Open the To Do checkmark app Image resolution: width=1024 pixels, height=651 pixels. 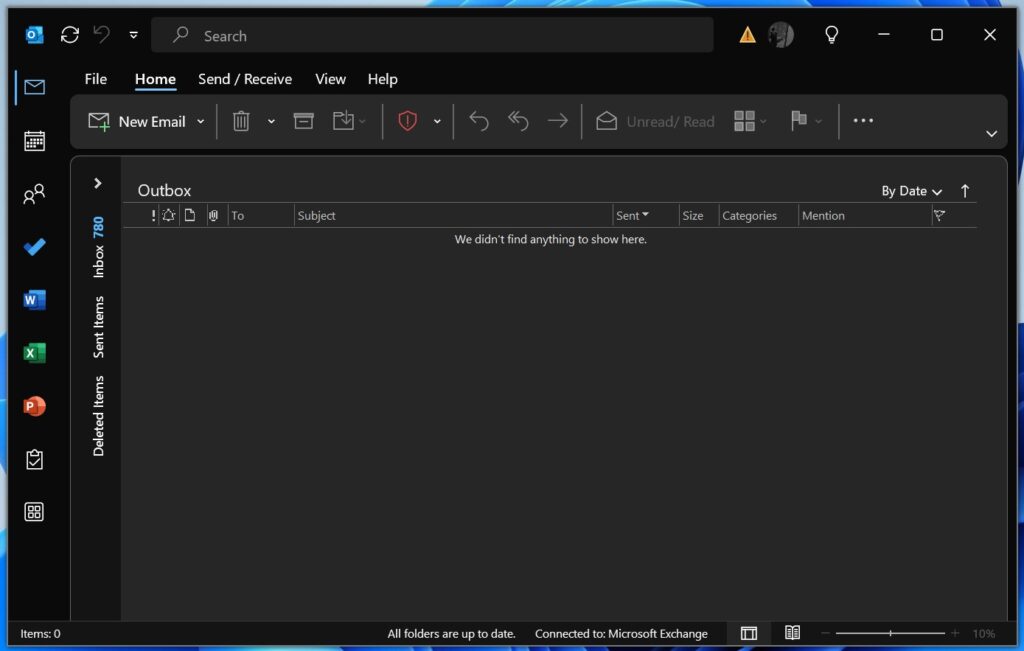pyautogui.click(x=34, y=247)
